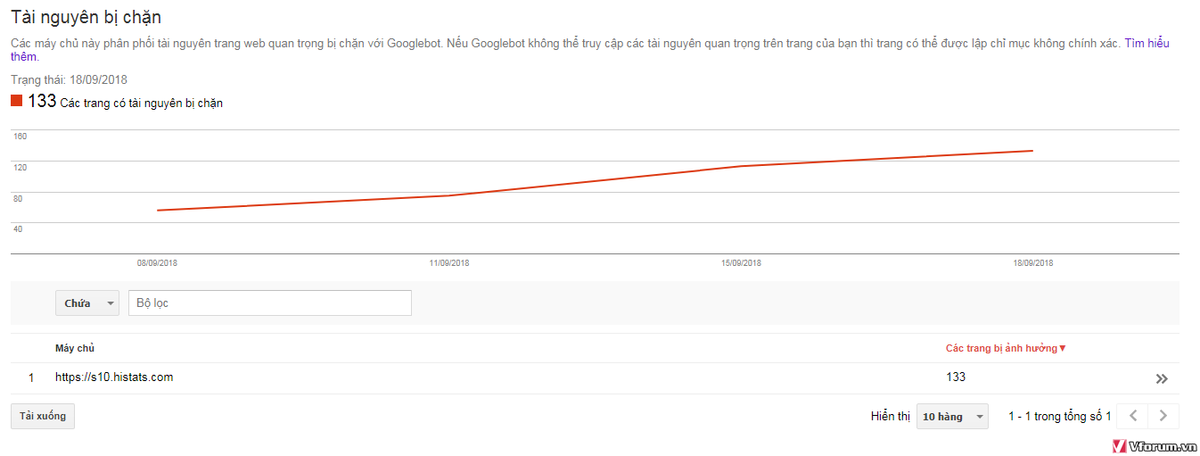
Task: Click the chart line start near 08/09/2018
Action: pyautogui.click(x=158, y=210)
